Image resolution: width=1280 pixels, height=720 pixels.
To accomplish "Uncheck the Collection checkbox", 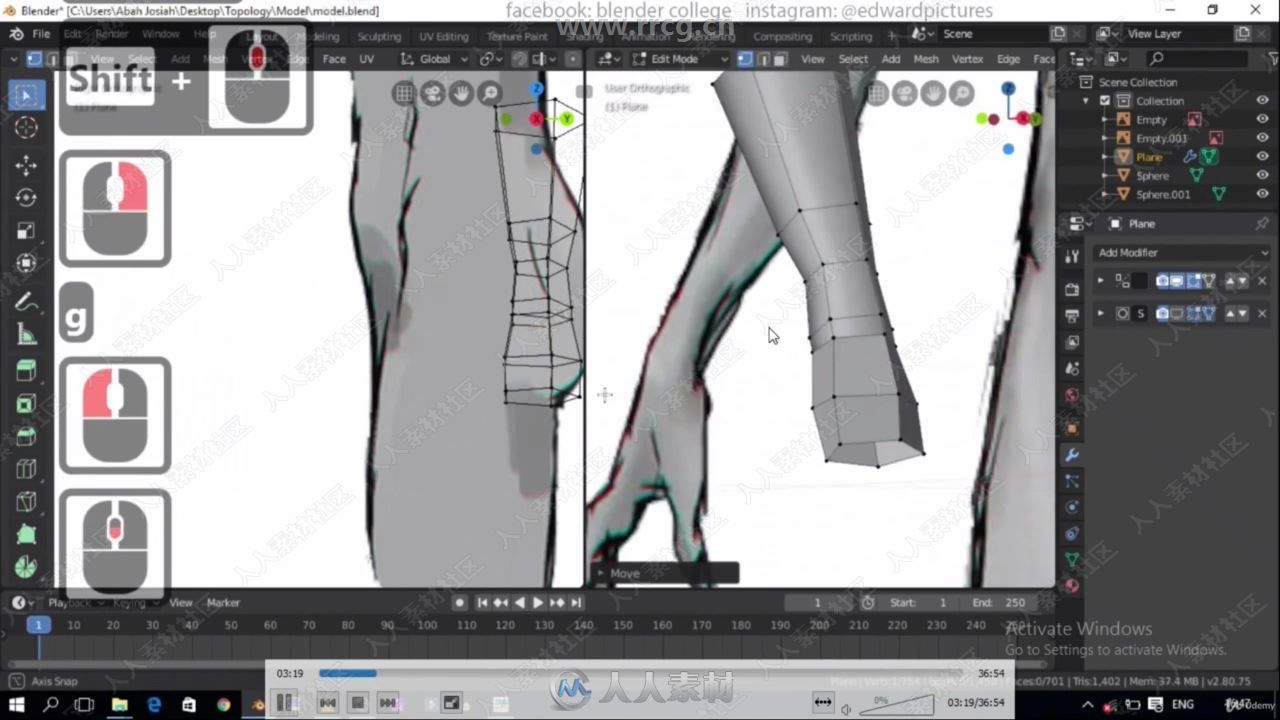I will tap(1105, 101).
